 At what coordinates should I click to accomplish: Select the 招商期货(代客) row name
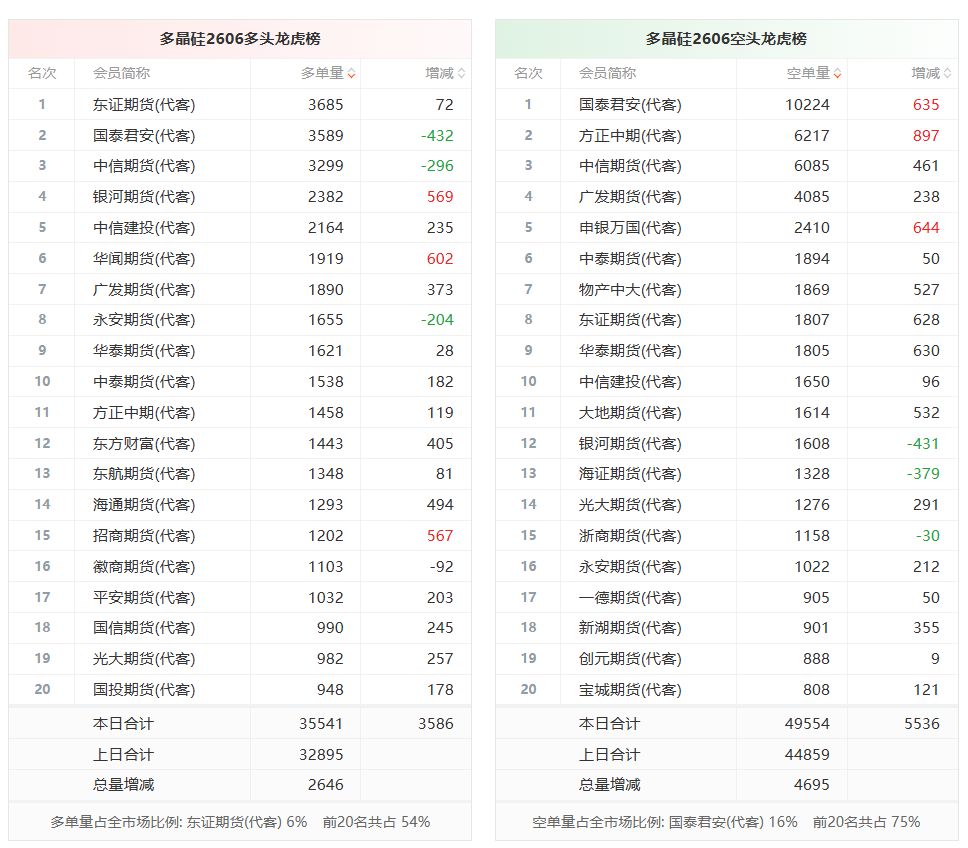click(144, 535)
